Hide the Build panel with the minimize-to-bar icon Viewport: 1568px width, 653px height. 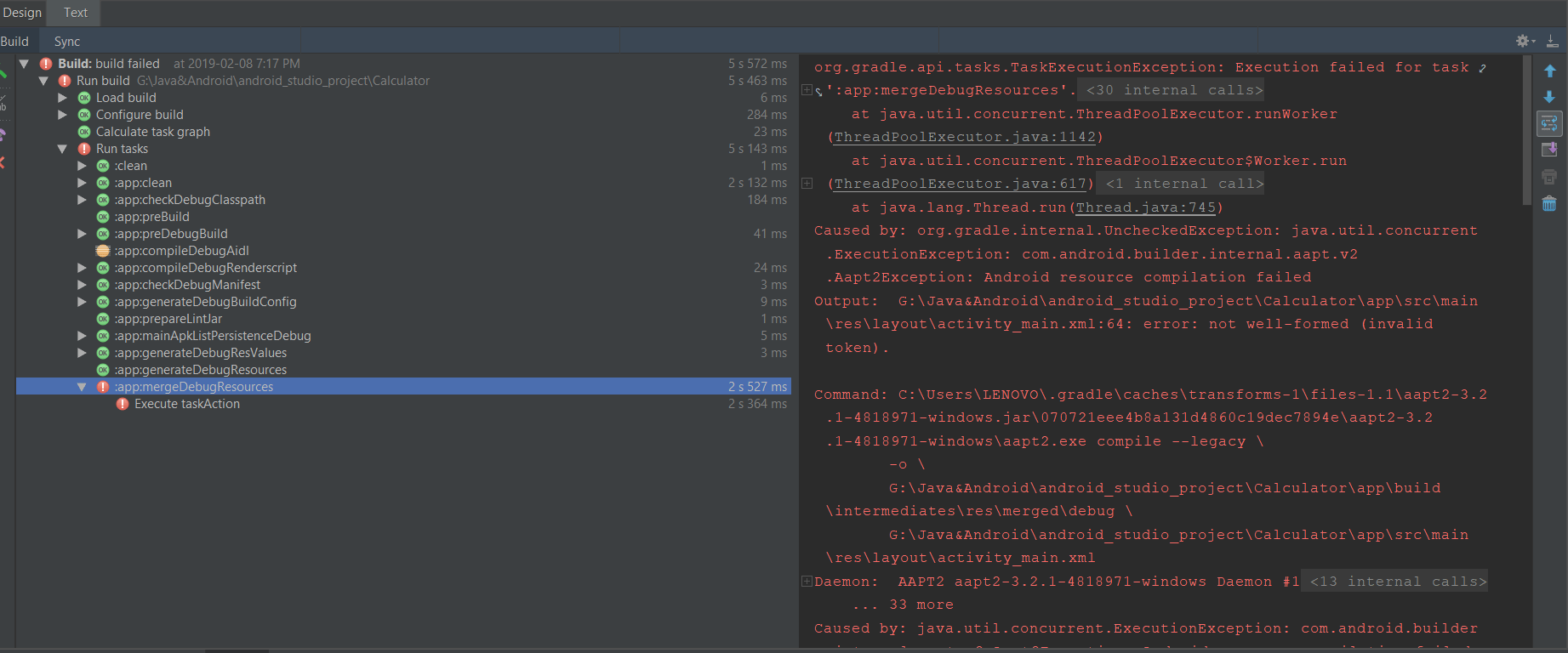pos(1552,41)
